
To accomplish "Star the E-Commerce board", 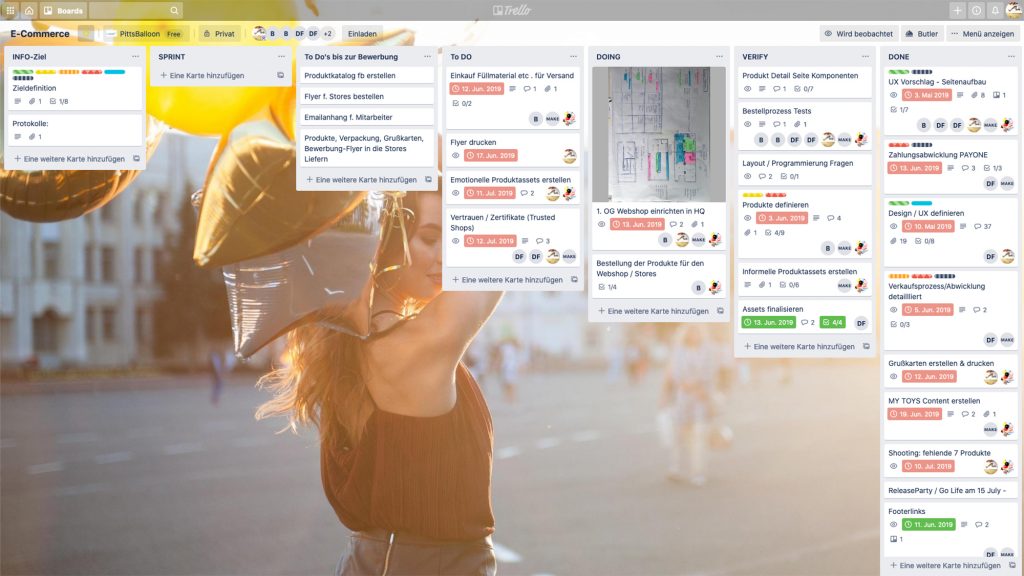I will 86,33.
